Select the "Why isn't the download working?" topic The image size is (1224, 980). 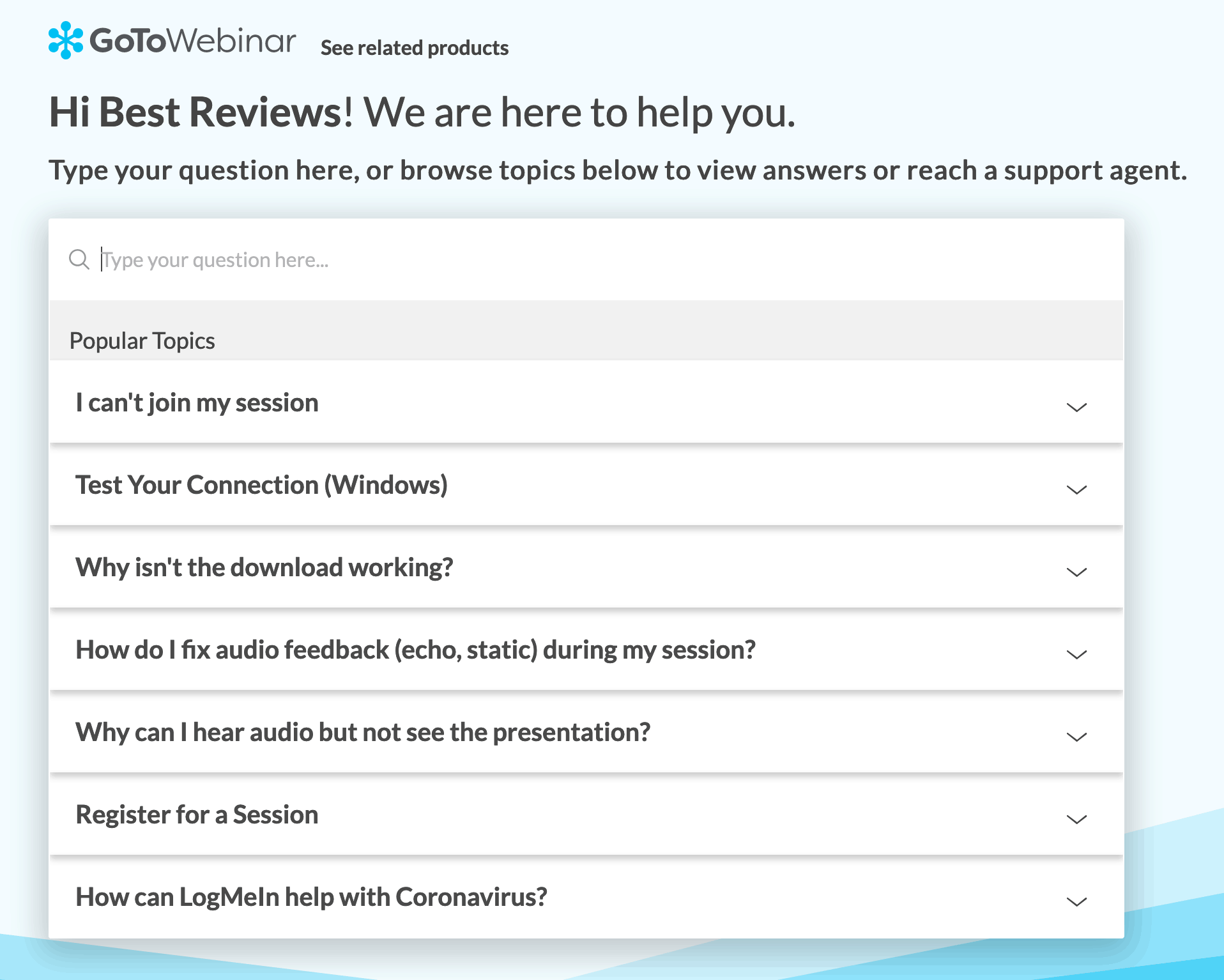(264, 567)
